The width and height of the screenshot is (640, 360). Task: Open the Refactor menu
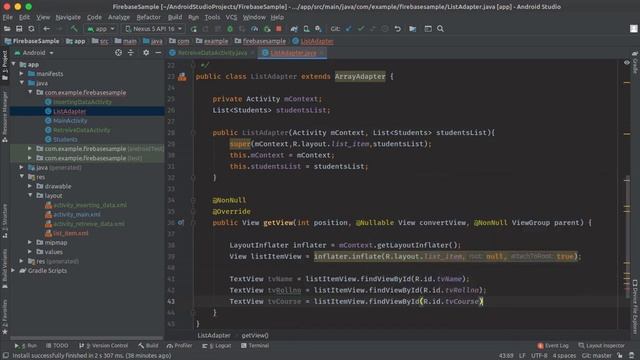coord(149,17)
